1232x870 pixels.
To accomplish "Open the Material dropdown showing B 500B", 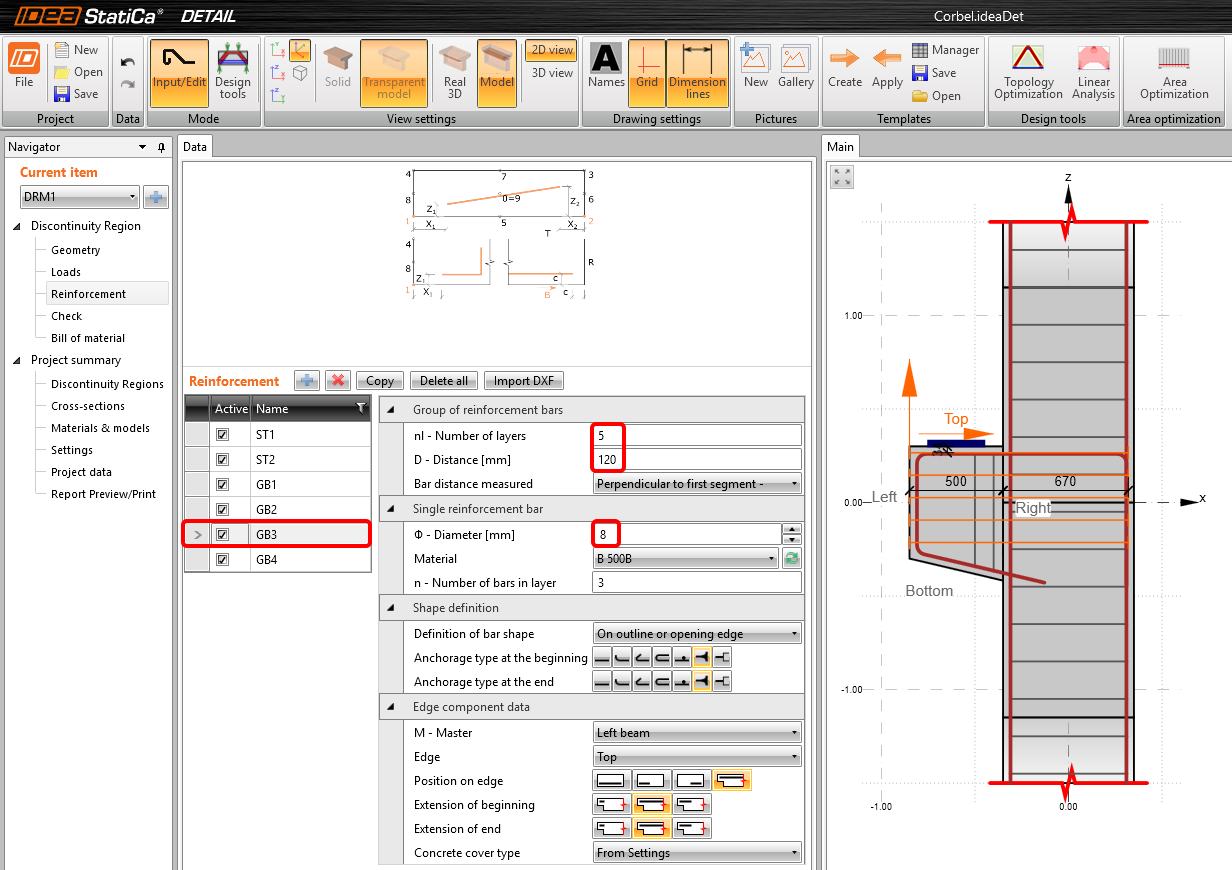I will coord(686,557).
